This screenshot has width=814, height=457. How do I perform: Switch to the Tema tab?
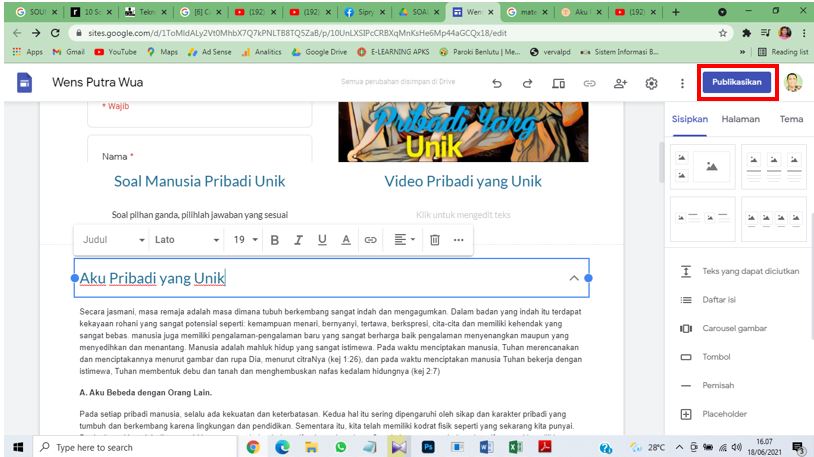[x=791, y=119]
